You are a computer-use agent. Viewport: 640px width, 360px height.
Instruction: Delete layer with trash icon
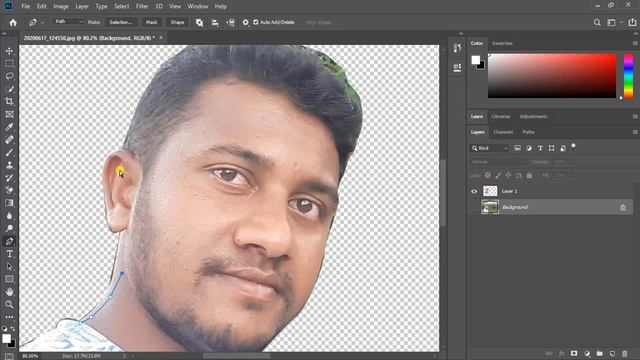(624, 353)
